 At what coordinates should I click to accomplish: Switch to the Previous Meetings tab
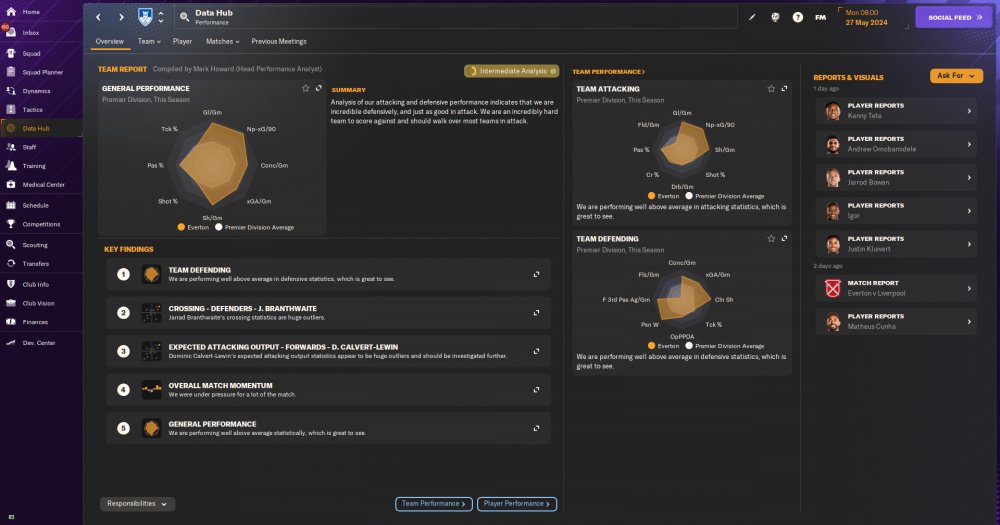point(279,41)
